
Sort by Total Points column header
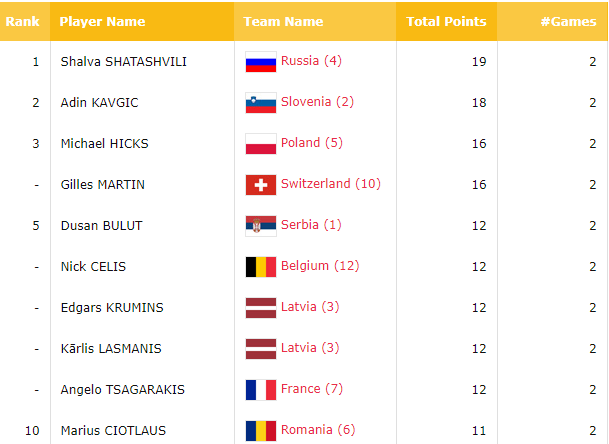(446, 21)
